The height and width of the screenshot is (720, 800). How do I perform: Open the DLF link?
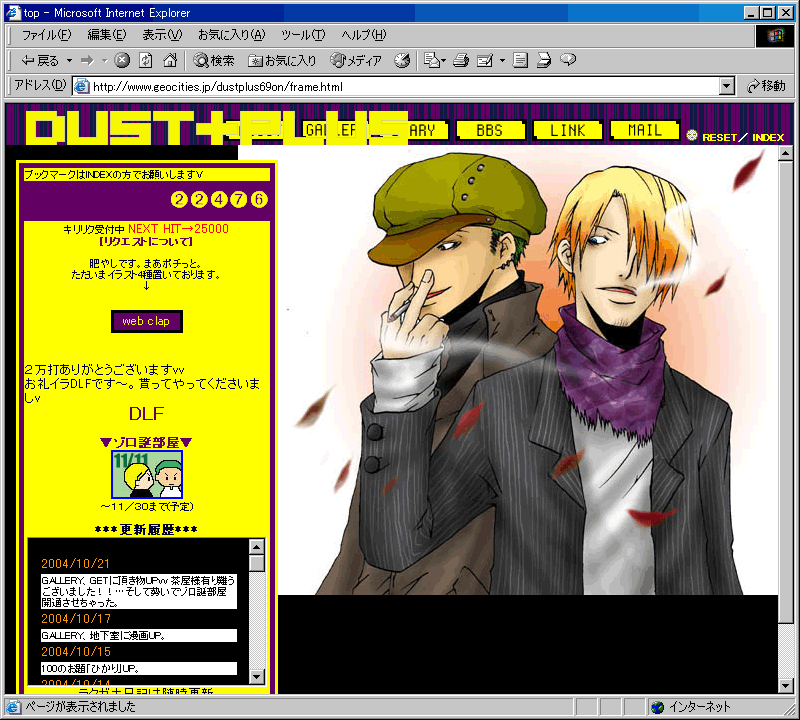click(x=146, y=413)
